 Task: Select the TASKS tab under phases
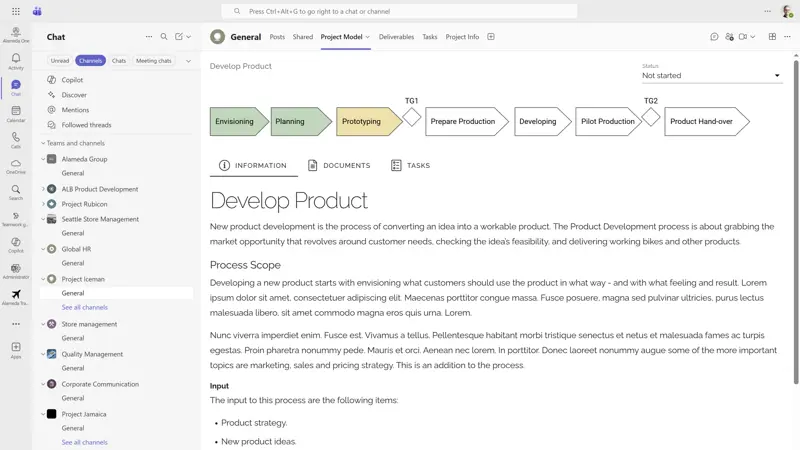click(x=411, y=165)
